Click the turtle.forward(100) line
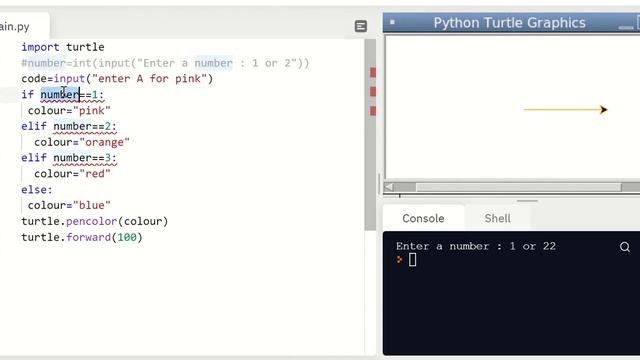640x360 pixels. click(82, 237)
